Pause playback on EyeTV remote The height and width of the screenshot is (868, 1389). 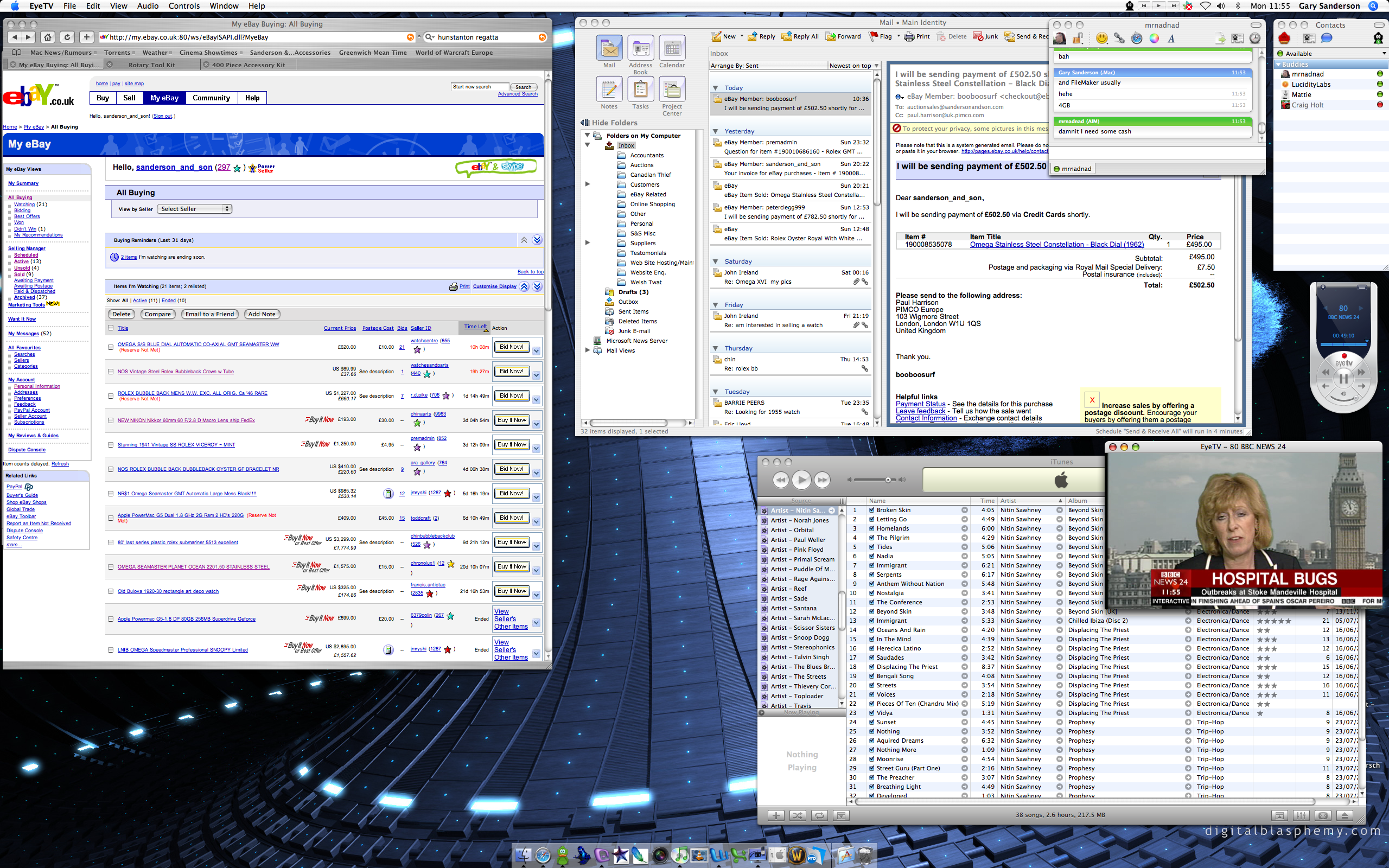coord(1343,379)
